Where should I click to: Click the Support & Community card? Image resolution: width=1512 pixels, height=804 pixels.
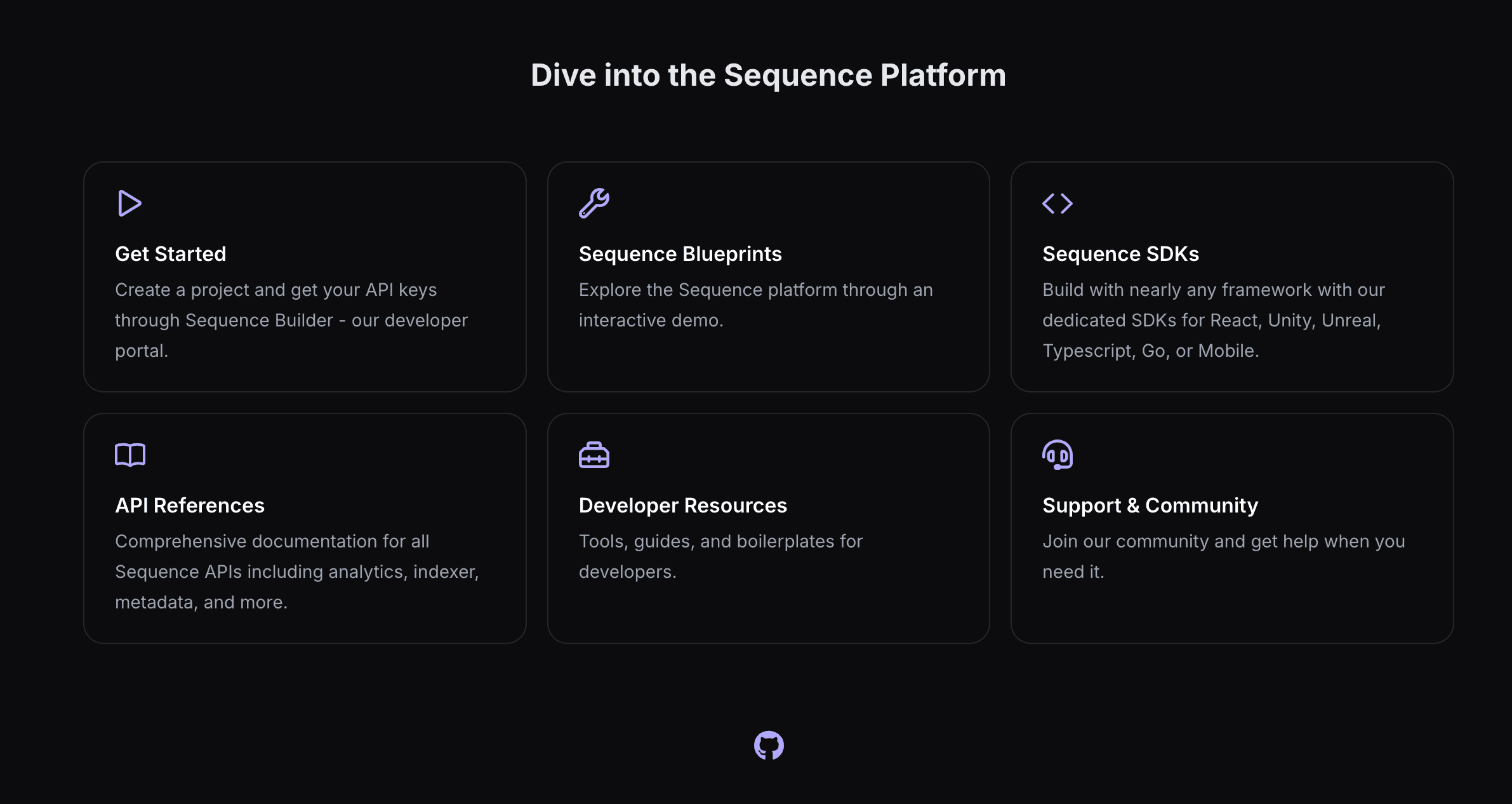[1232, 527]
